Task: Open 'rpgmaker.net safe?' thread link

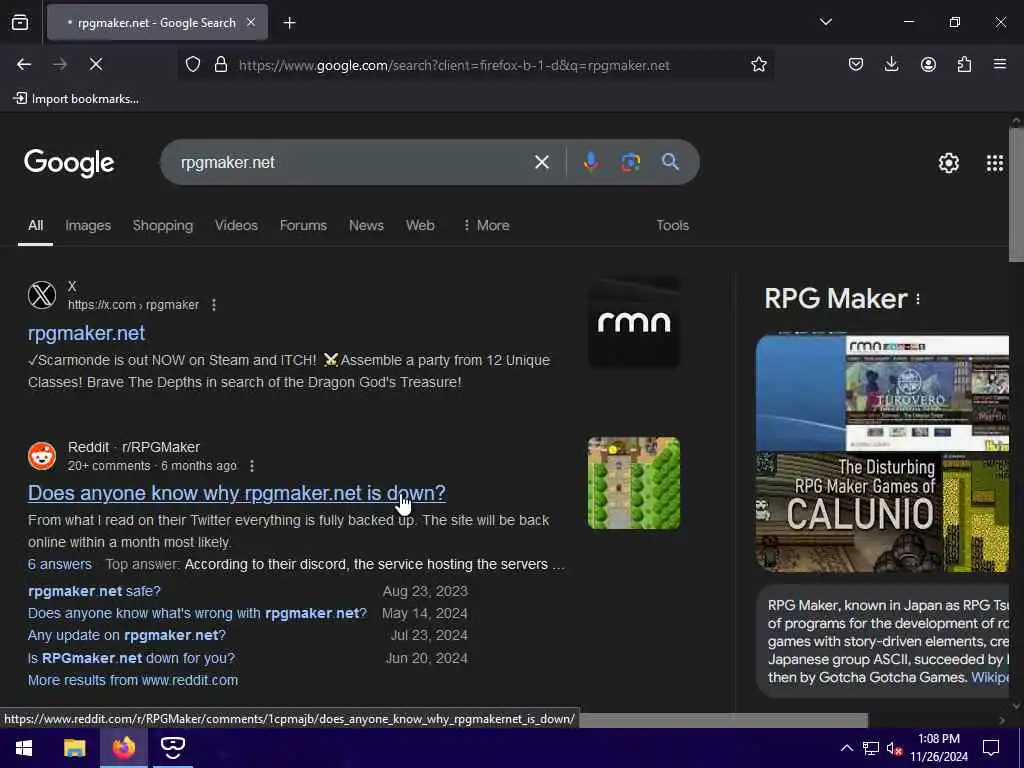Action: tap(94, 591)
